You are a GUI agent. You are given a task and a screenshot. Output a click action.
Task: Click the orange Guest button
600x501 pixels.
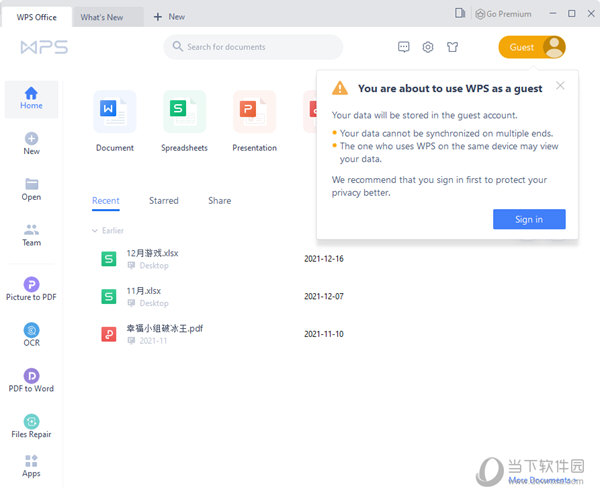point(532,47)
